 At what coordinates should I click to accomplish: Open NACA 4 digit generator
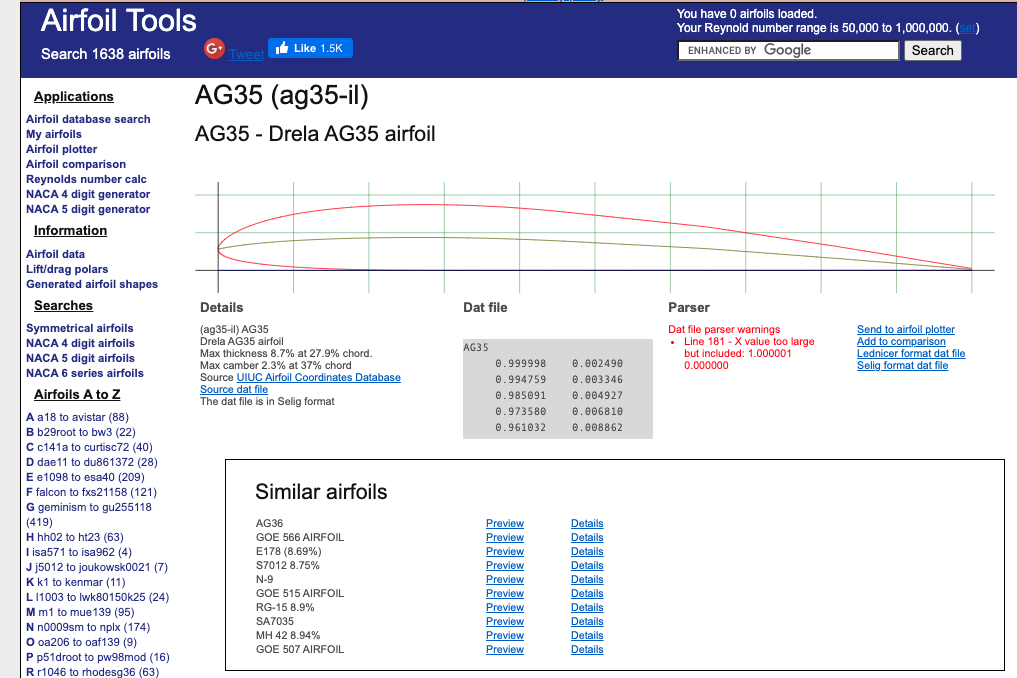88,194
